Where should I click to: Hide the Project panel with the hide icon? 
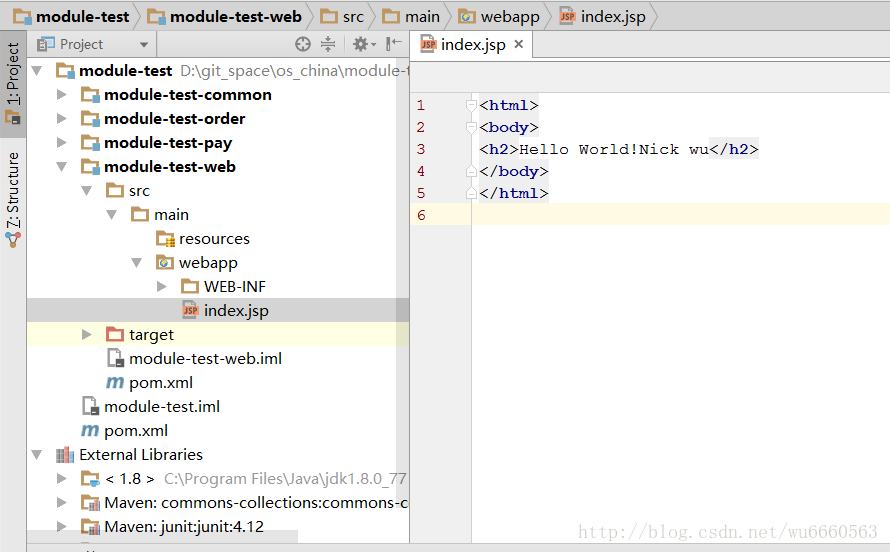pos(395,44)
